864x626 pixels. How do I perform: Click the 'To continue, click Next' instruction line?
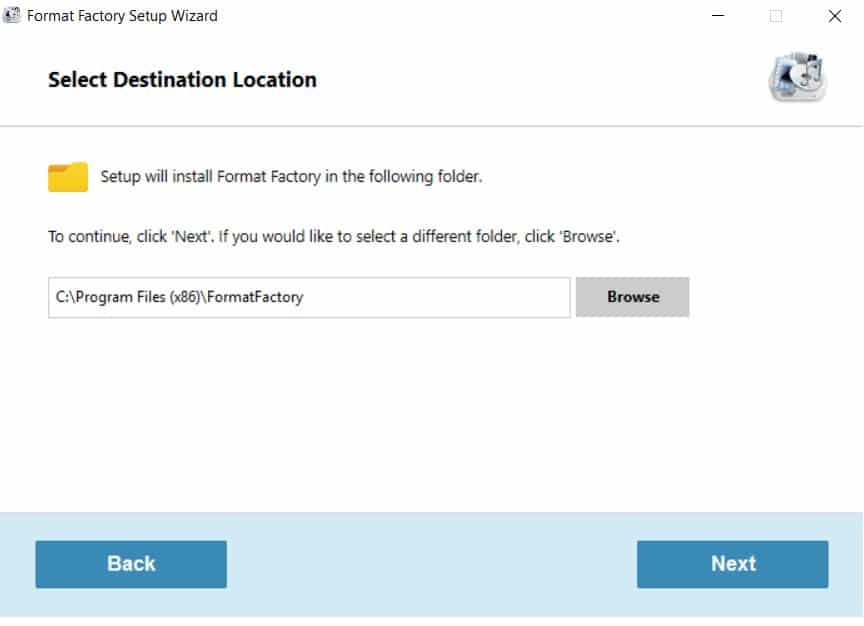(334, 237)
